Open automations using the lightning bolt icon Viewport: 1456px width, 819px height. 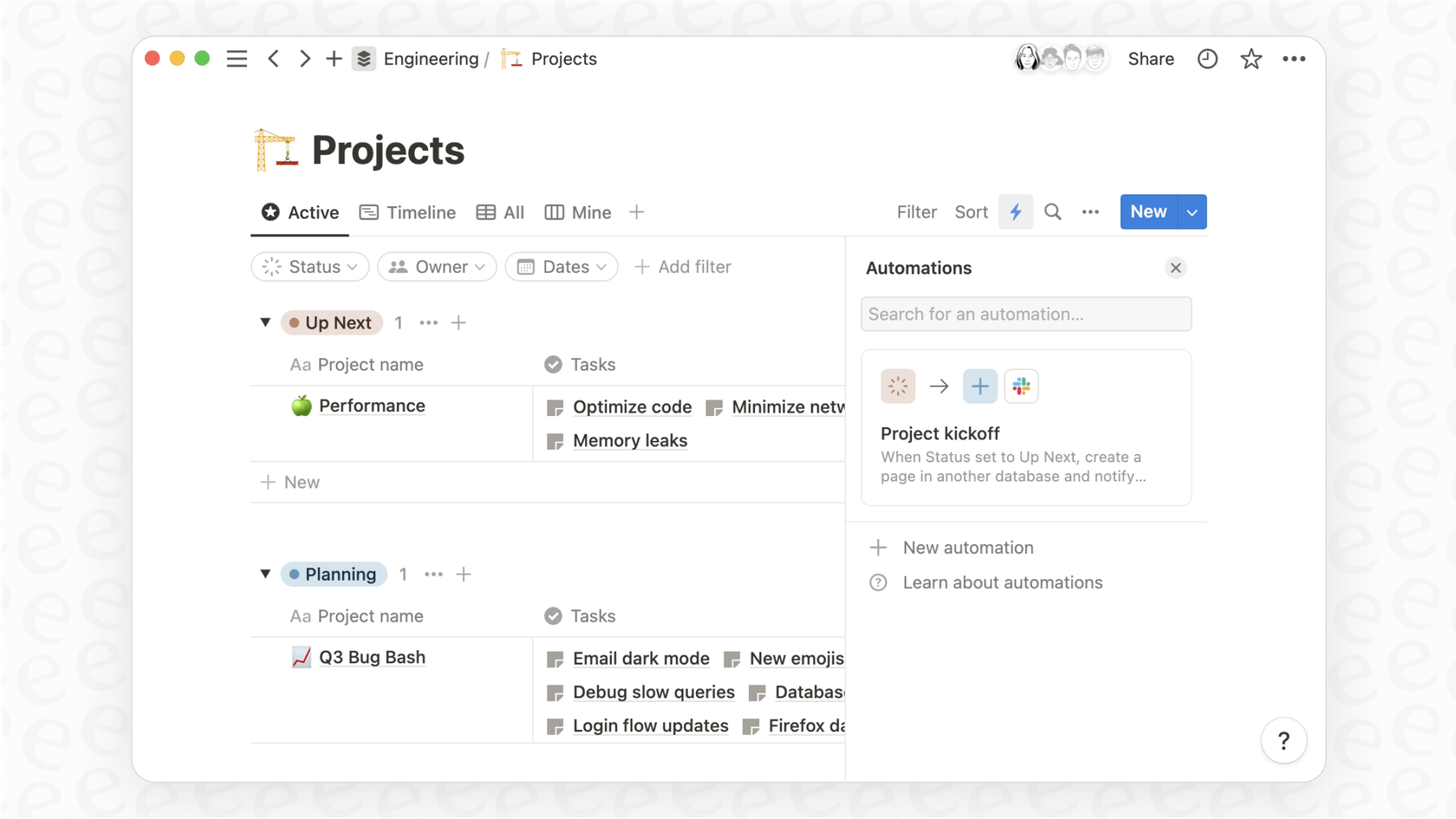(x=1015, y=211)
